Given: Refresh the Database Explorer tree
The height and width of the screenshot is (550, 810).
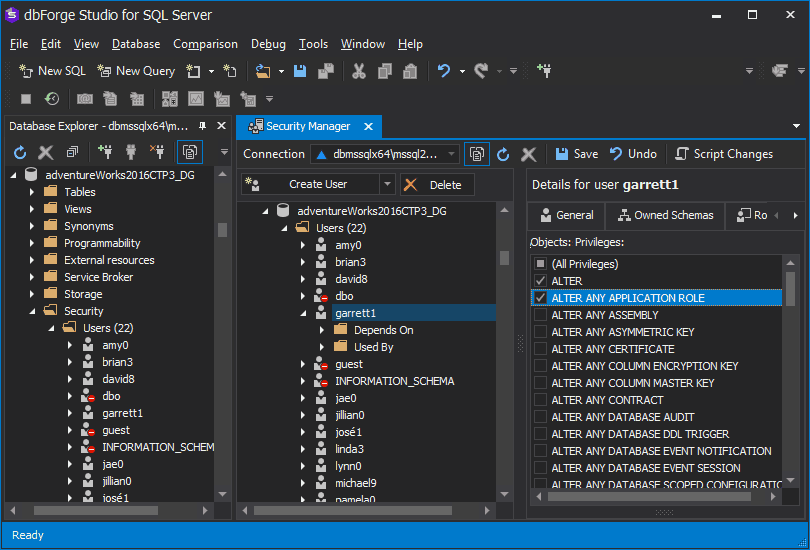Looking at the screenshot, I should [20, 153].
